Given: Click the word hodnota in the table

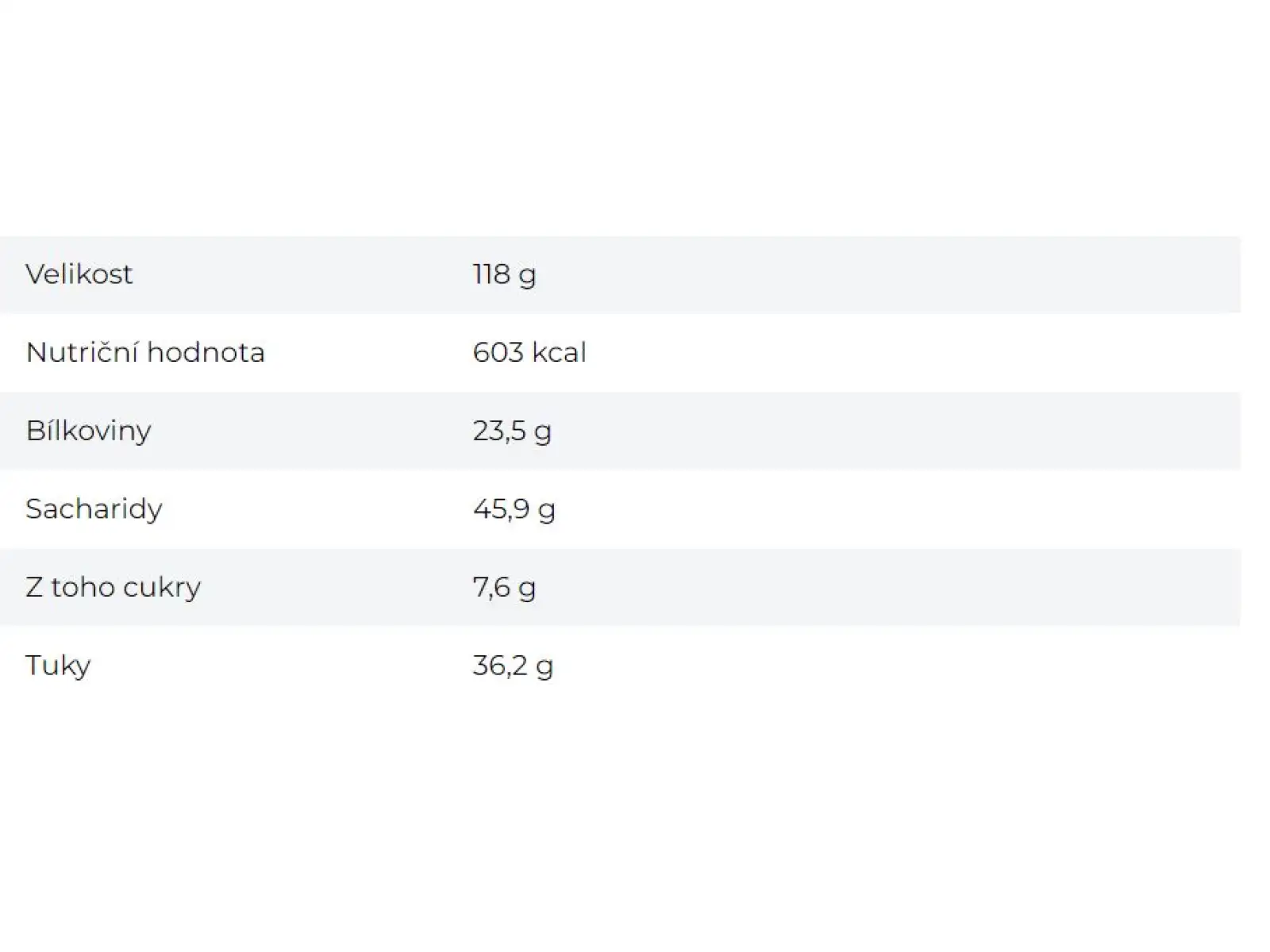Looking at the screenshot, I should point(206,351).
